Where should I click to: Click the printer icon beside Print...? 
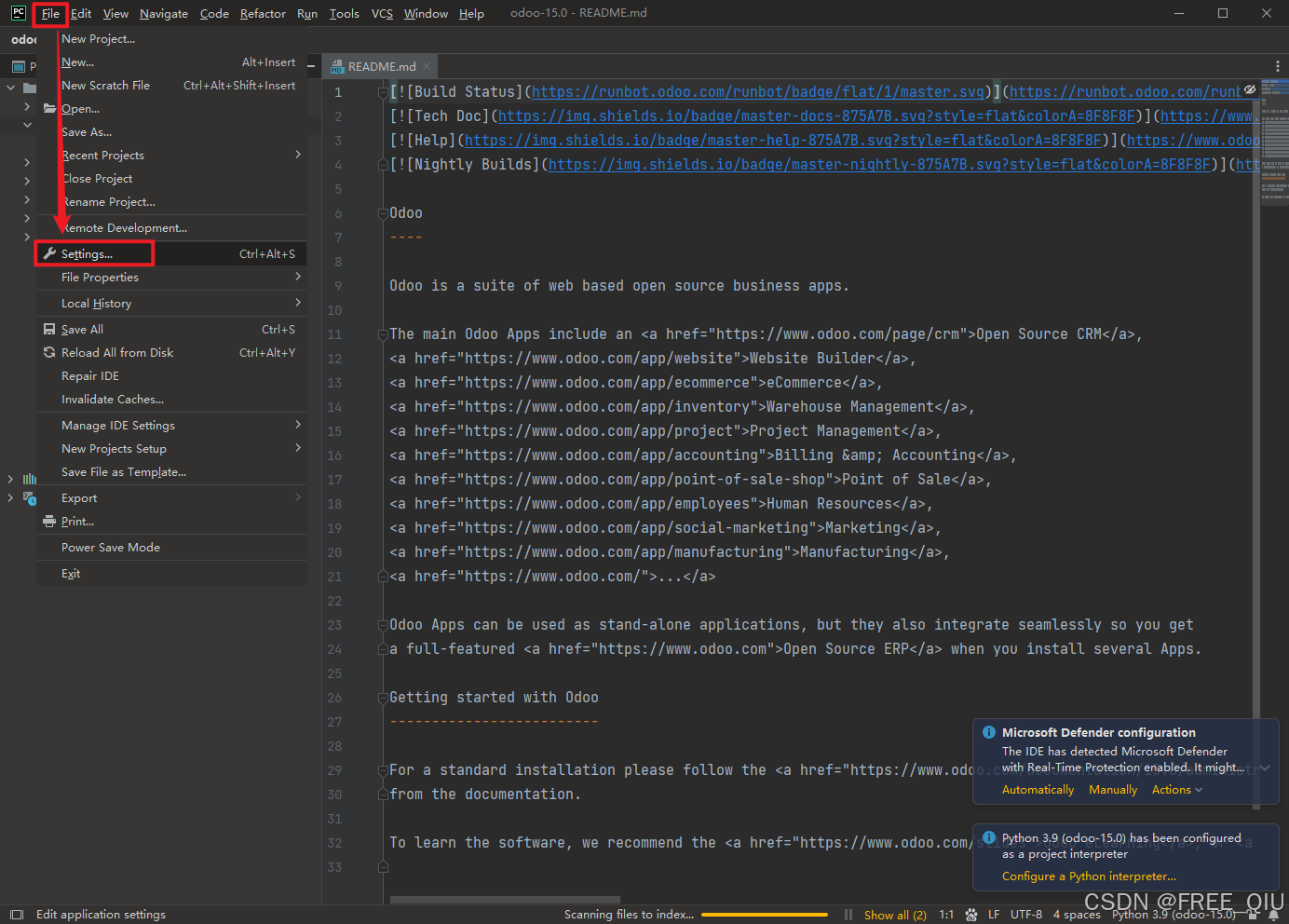(49, 522)
